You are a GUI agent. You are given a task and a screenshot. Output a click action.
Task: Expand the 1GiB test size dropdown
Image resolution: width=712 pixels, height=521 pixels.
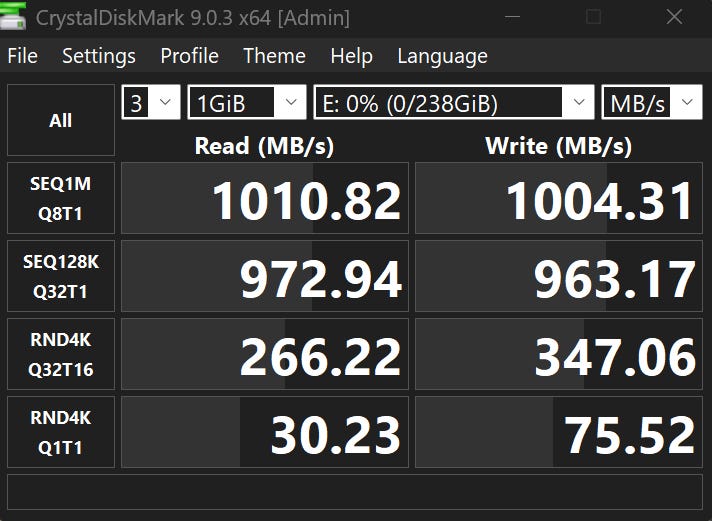(247, 102)
